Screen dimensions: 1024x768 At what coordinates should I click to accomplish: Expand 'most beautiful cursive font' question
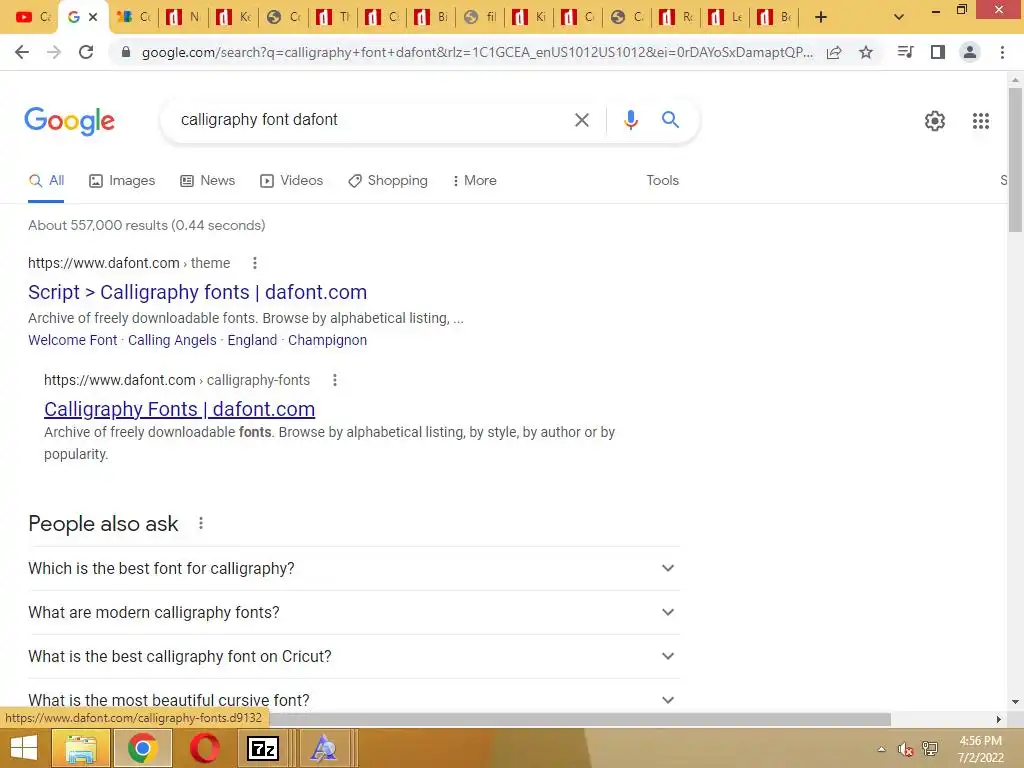354,698
